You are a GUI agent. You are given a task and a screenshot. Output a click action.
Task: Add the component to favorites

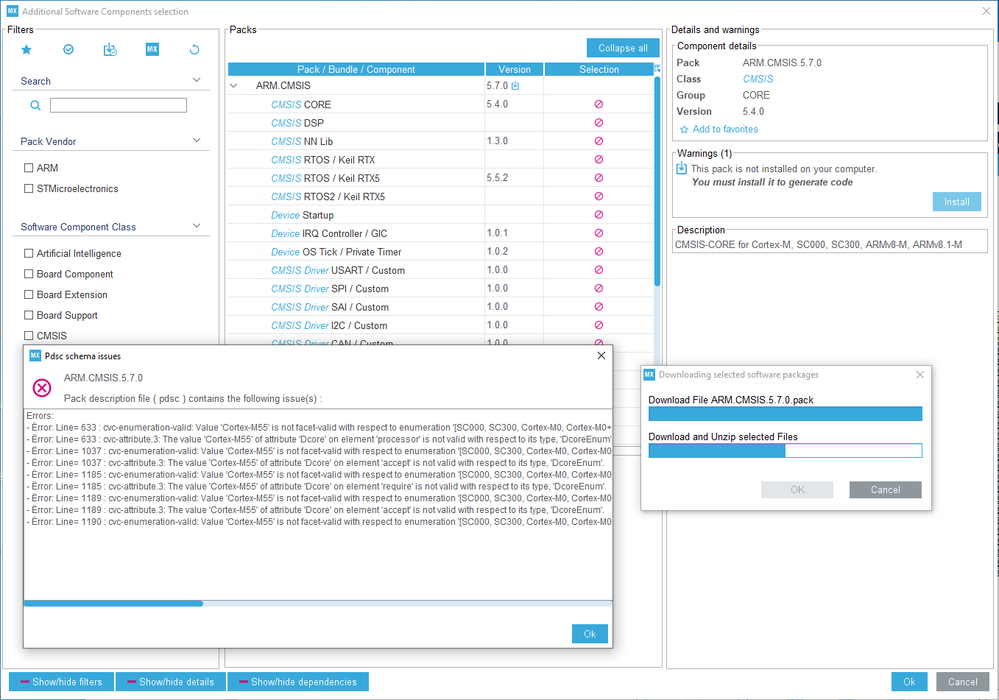click(719, 129)
